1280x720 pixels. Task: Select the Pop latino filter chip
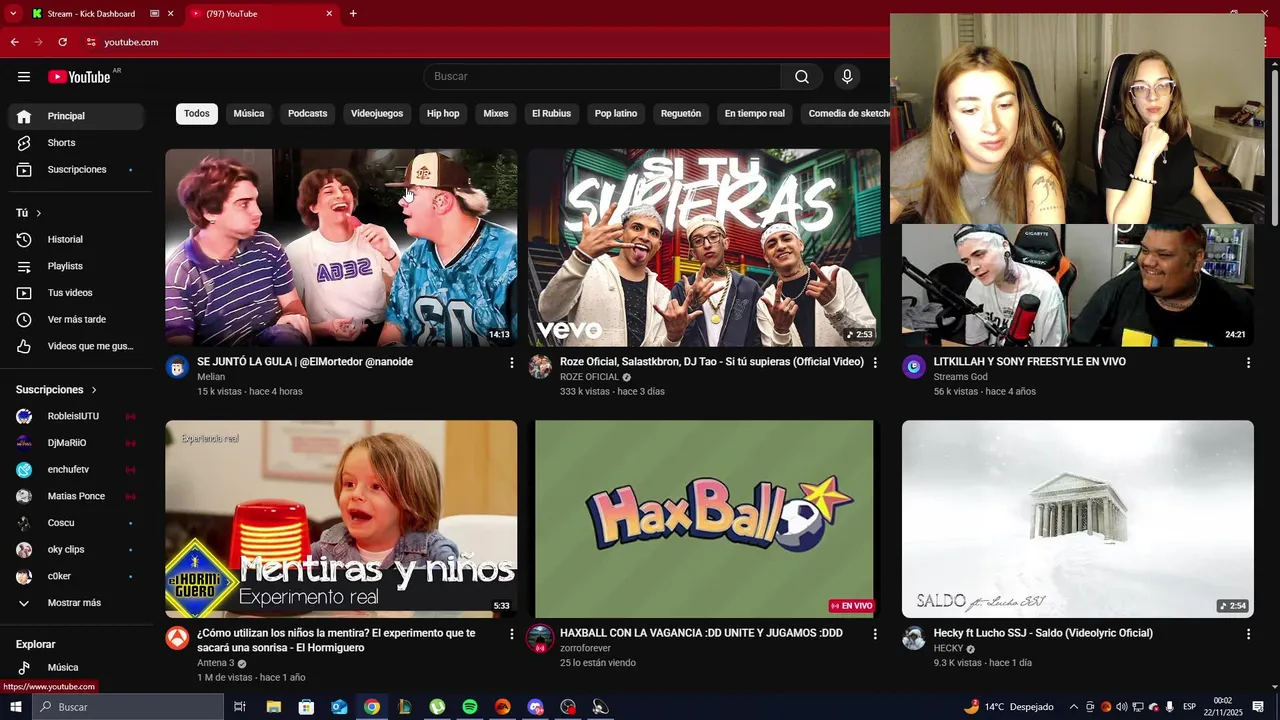click(616, 114)
